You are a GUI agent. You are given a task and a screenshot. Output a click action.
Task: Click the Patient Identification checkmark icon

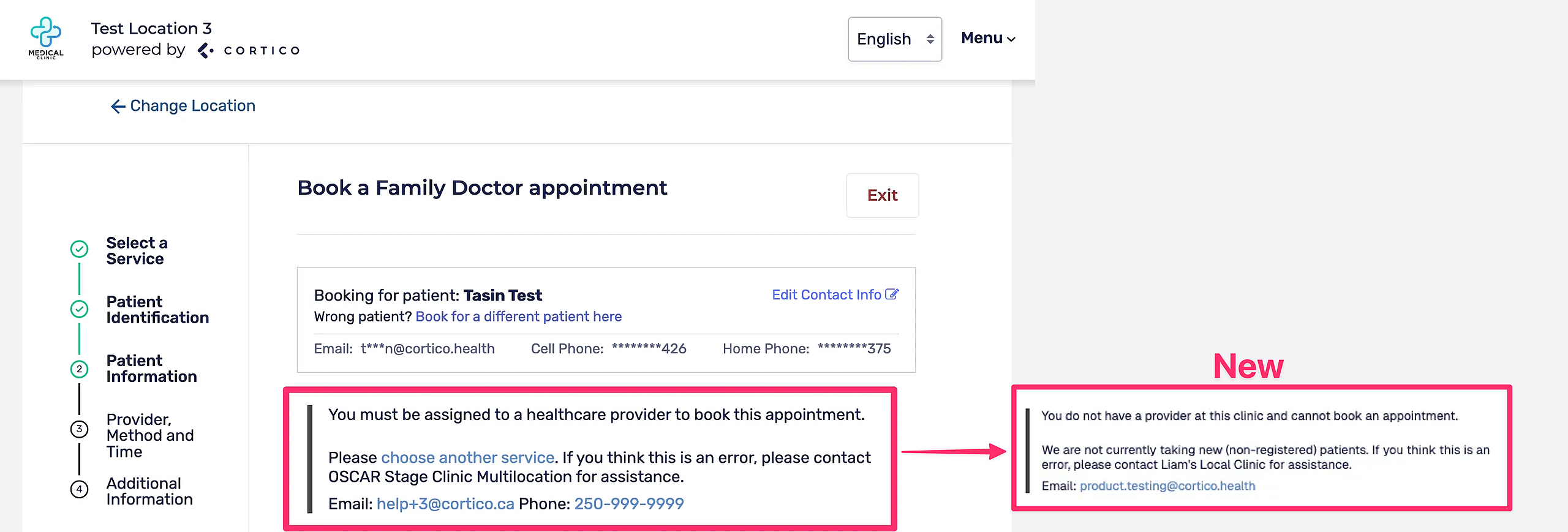click(x=79, y=309)
